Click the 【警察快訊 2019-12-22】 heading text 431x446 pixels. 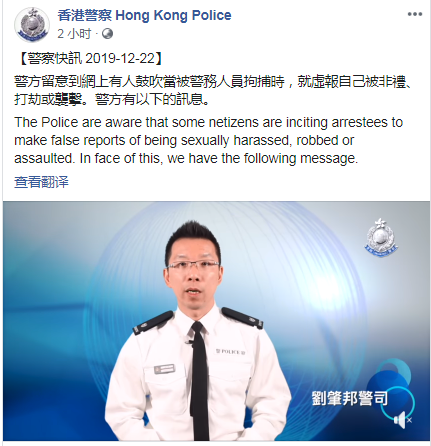89,59
